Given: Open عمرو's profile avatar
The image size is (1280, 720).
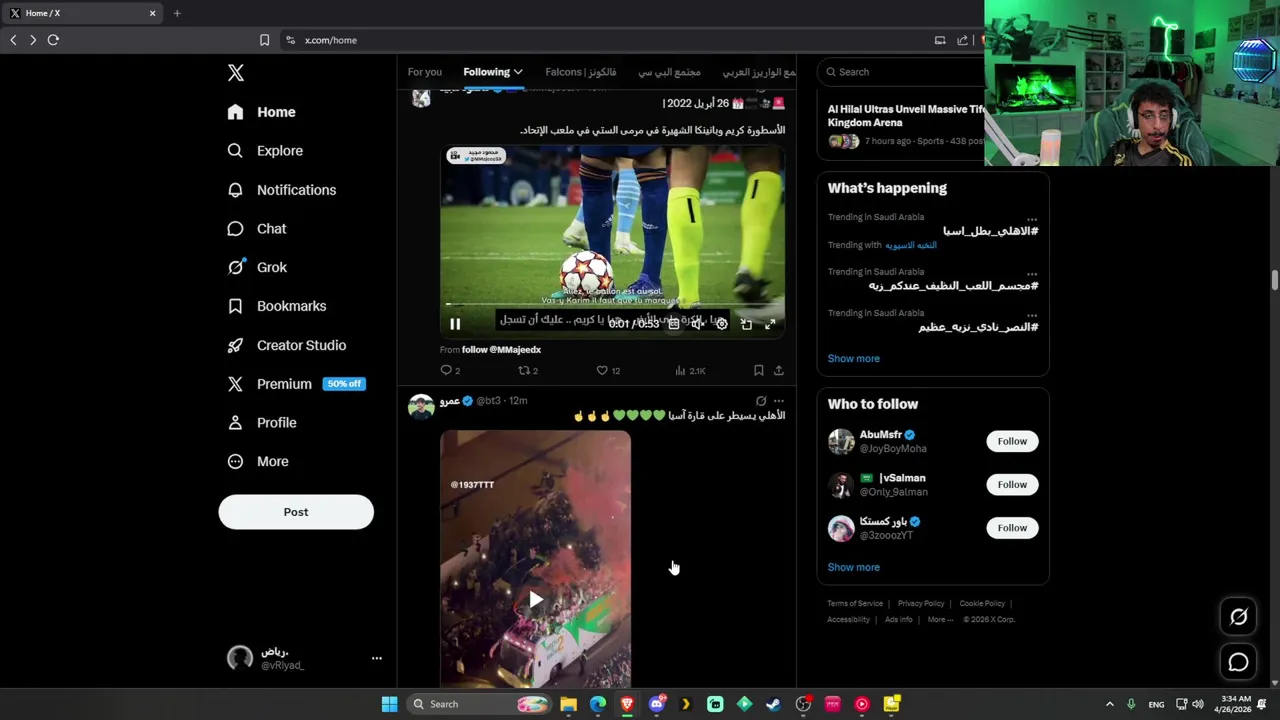Looking at the screenshot, I should point(421,406).
